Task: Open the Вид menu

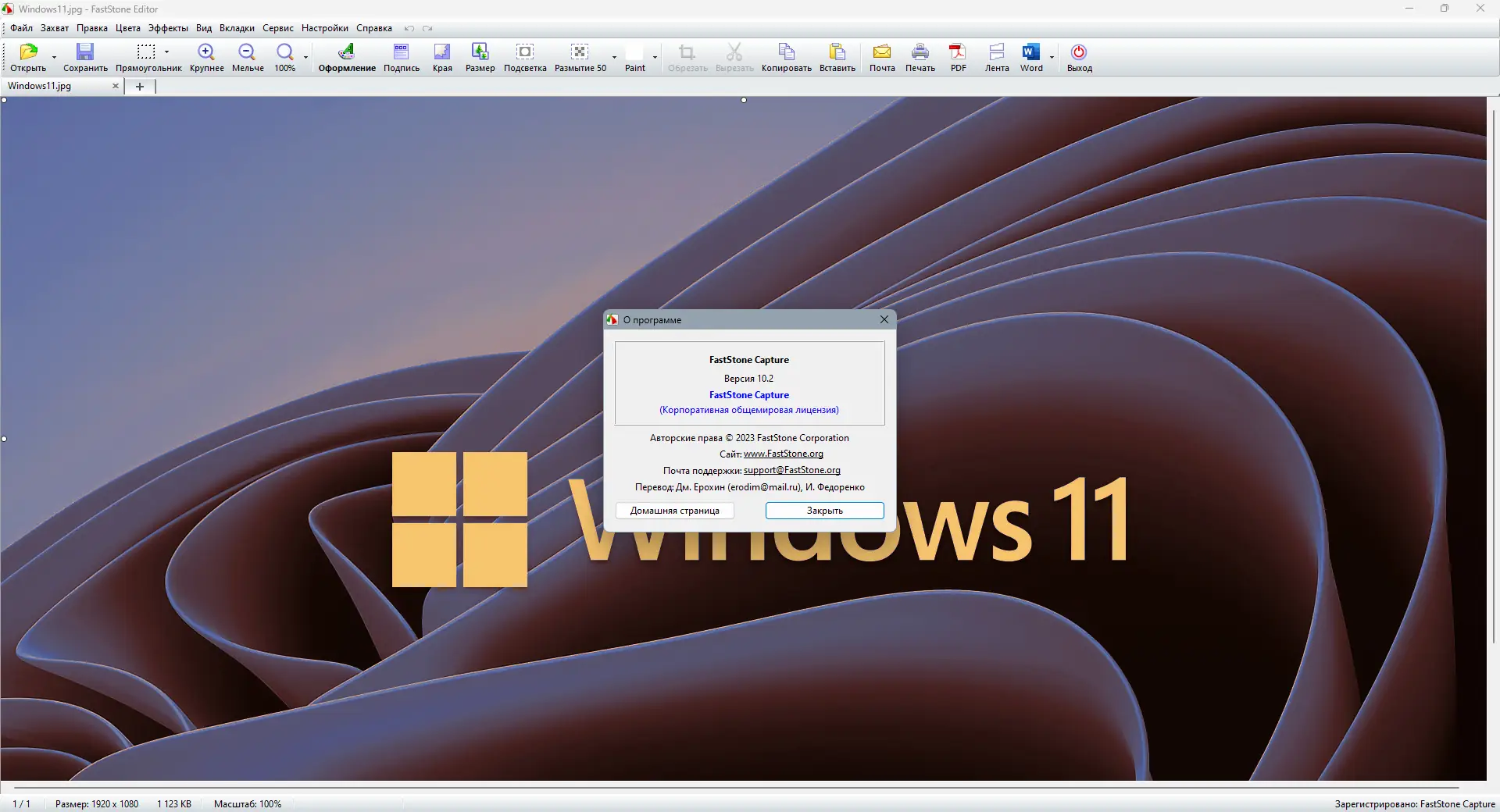Action: point(204,28)
